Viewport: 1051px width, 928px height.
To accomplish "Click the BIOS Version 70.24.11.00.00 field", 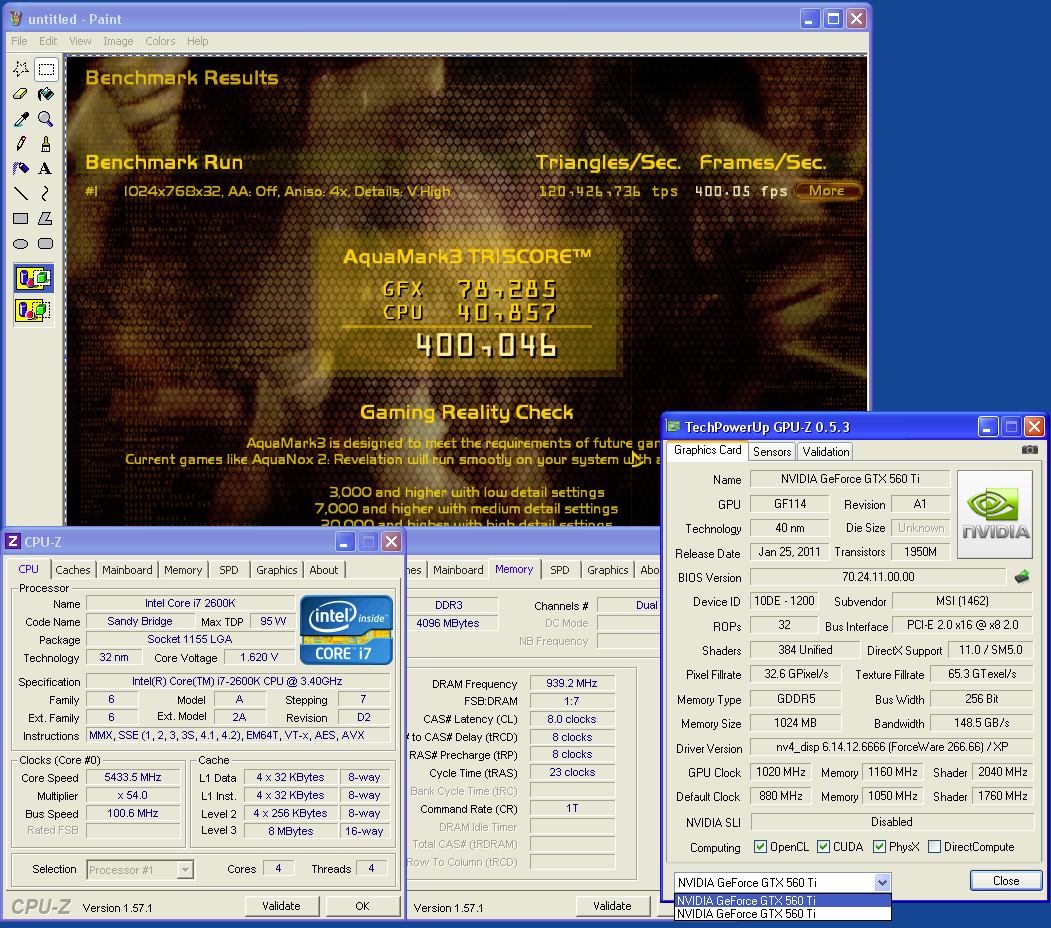I will tap(878, 577).
